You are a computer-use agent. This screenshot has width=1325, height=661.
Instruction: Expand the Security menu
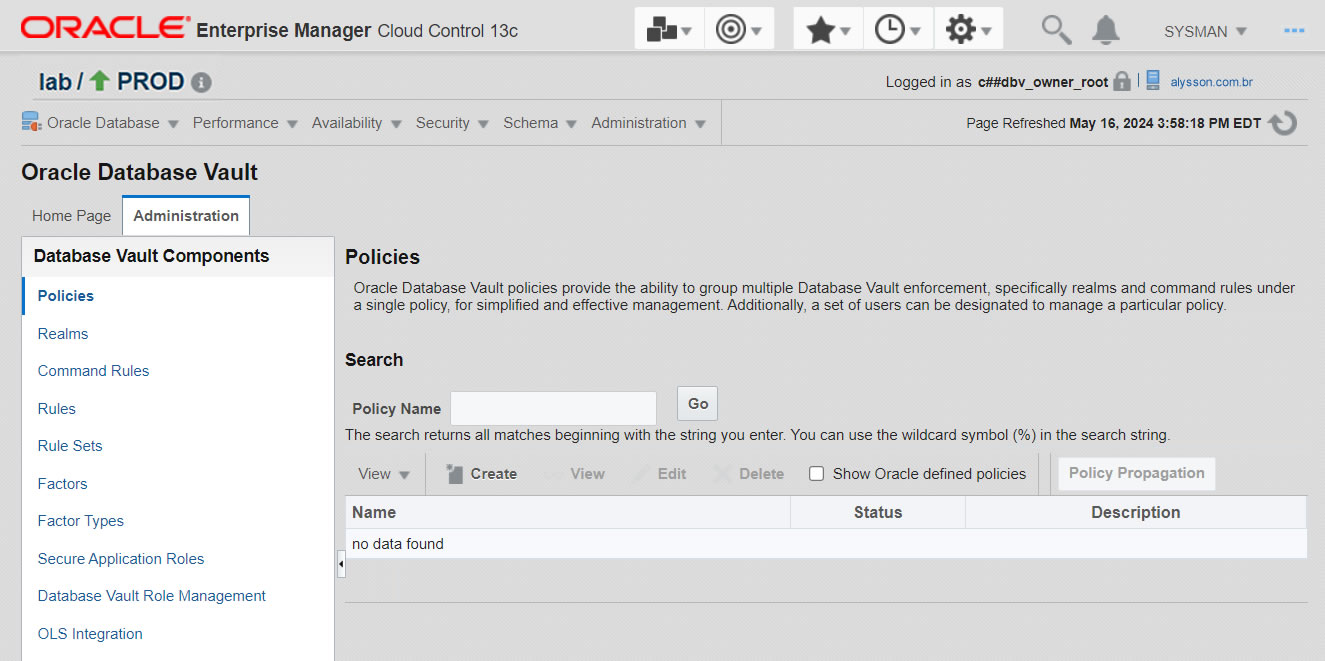click(x=452, y=123)
